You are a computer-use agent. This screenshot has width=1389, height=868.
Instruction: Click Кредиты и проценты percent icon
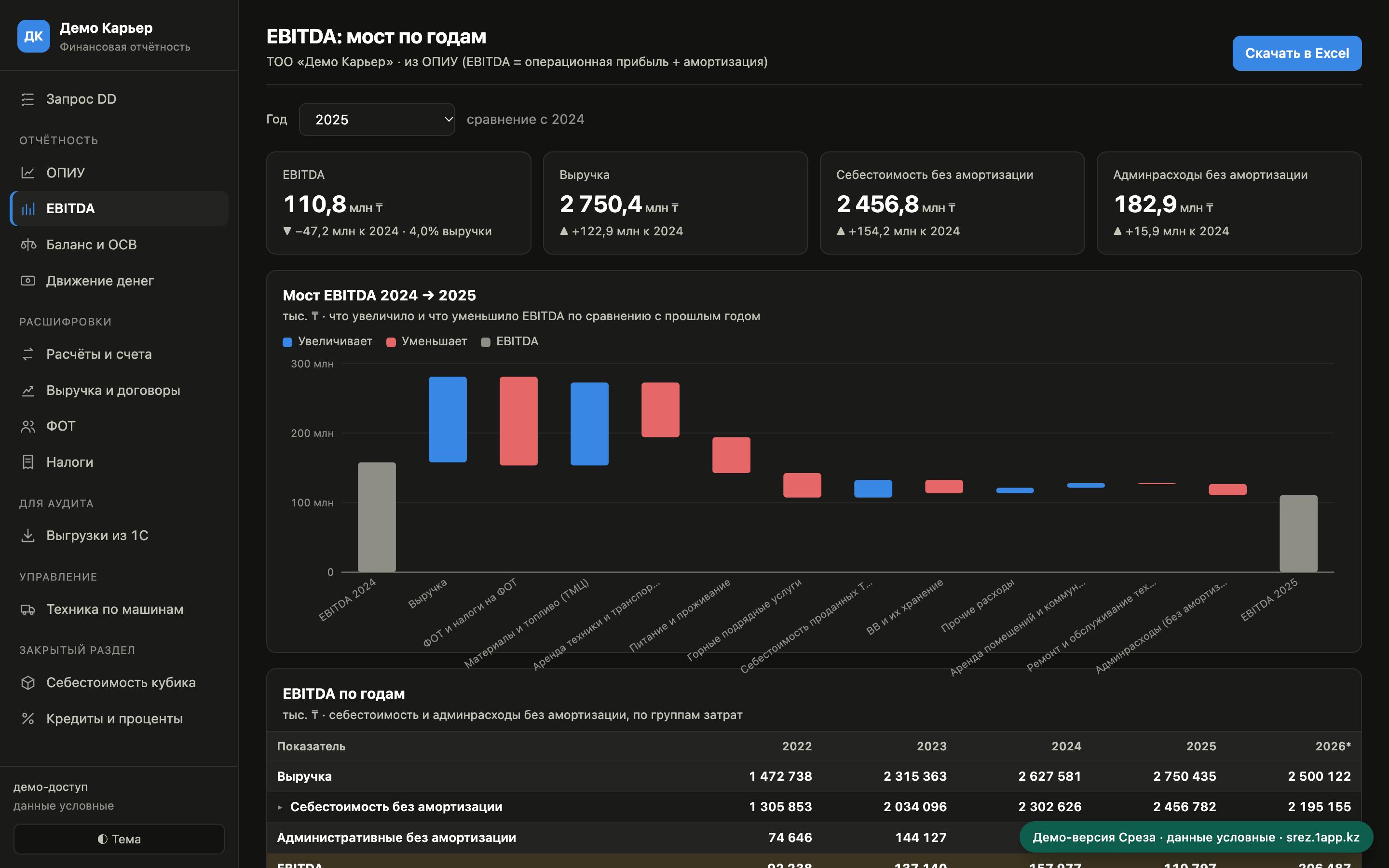tap(27, 719)
